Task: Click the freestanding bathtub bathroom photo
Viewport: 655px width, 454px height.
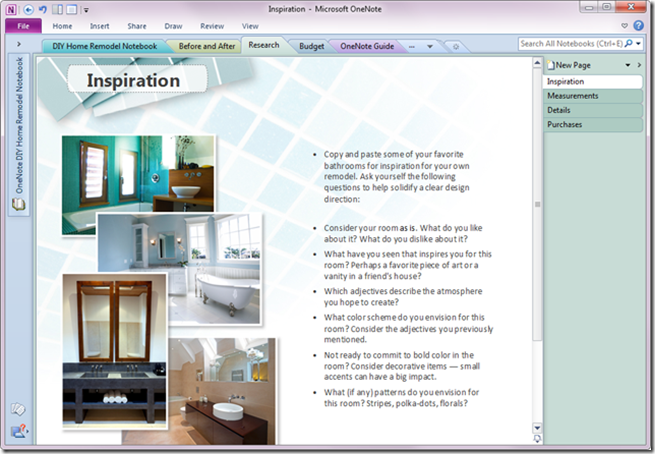Action: click(179, 269)
